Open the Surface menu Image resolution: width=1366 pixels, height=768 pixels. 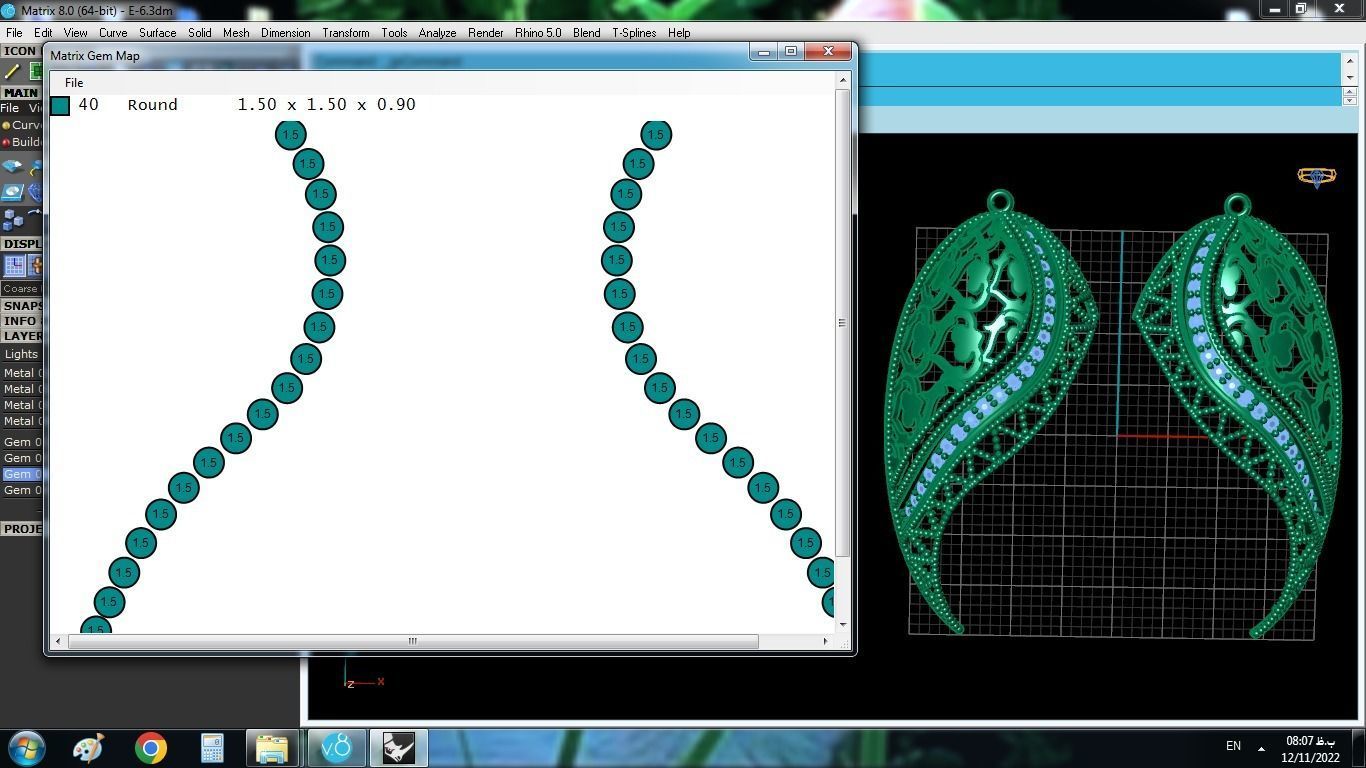click(x=157, y=33)
